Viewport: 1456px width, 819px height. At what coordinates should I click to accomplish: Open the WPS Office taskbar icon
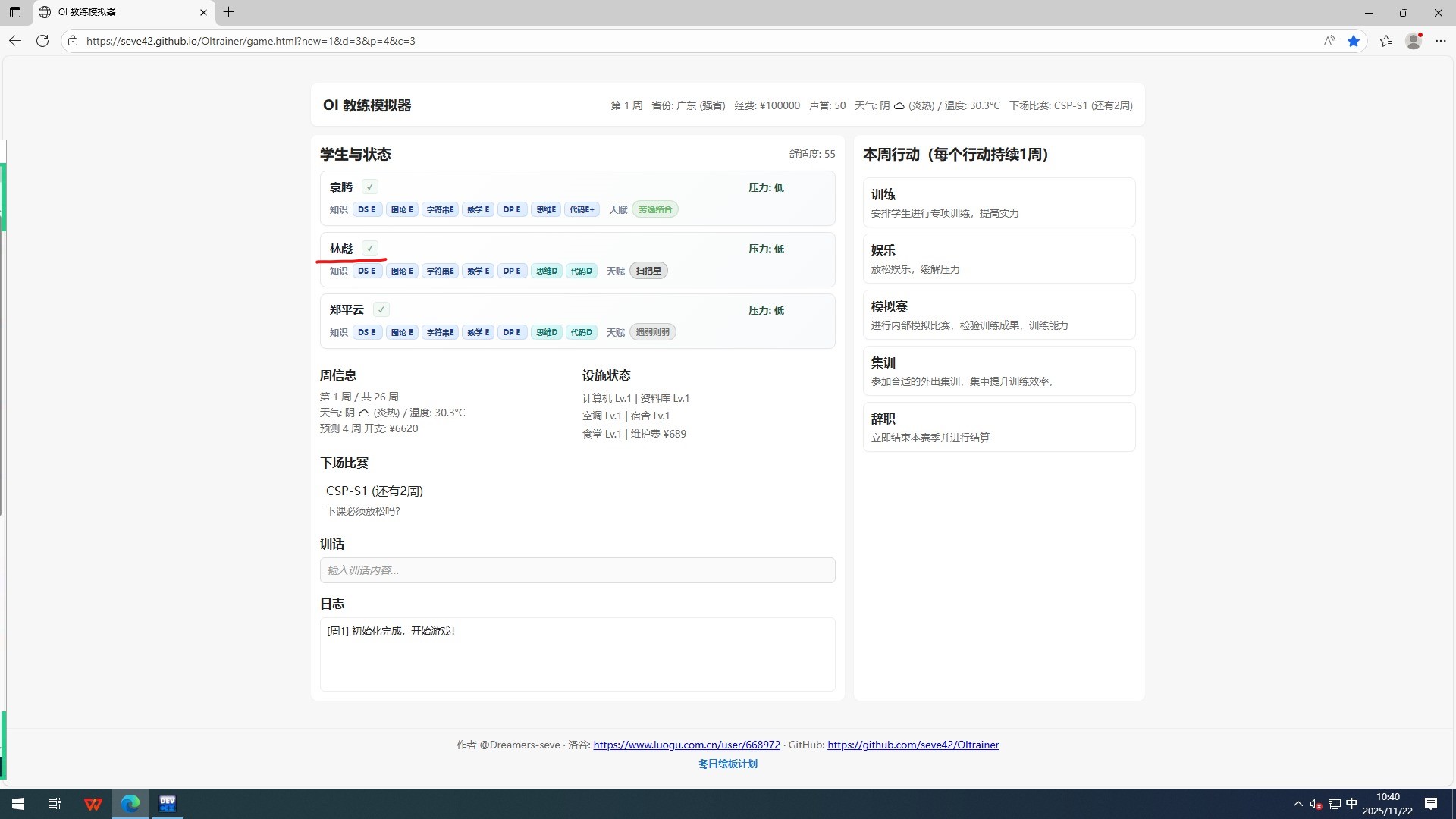point(93,804)
